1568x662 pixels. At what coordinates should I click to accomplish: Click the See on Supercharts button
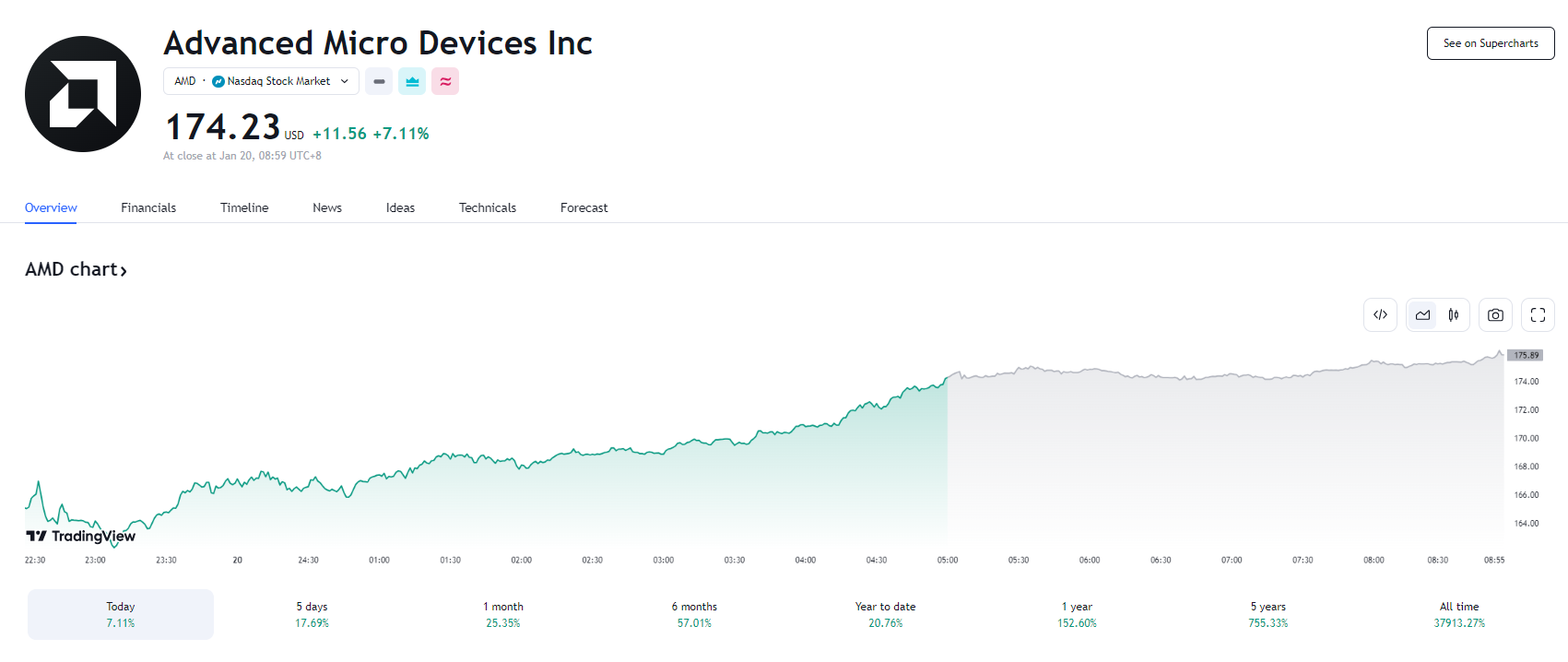pos(1491,43)
